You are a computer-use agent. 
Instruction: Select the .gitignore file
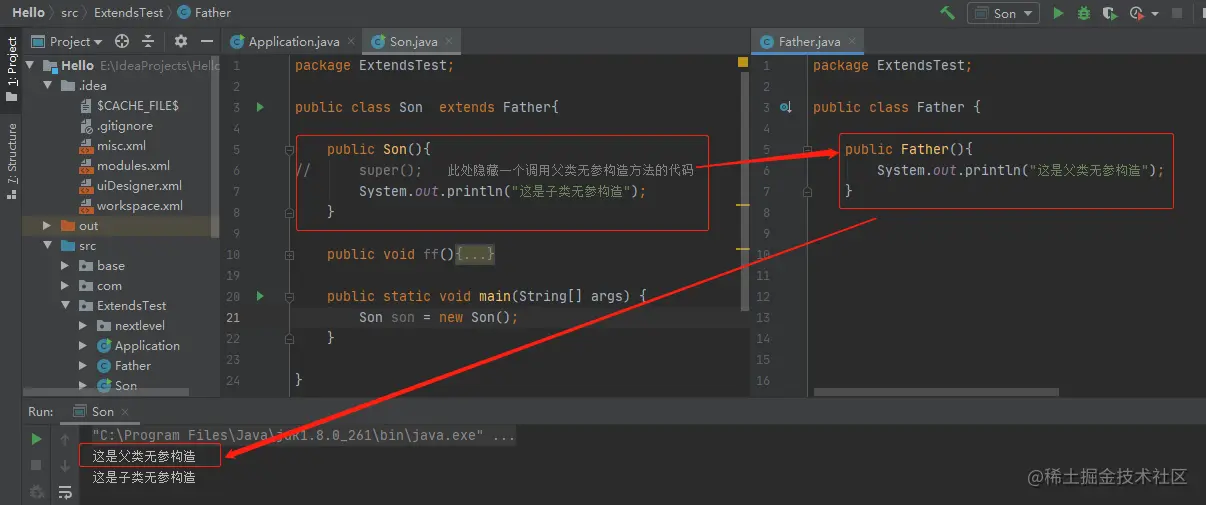[117, 126]
